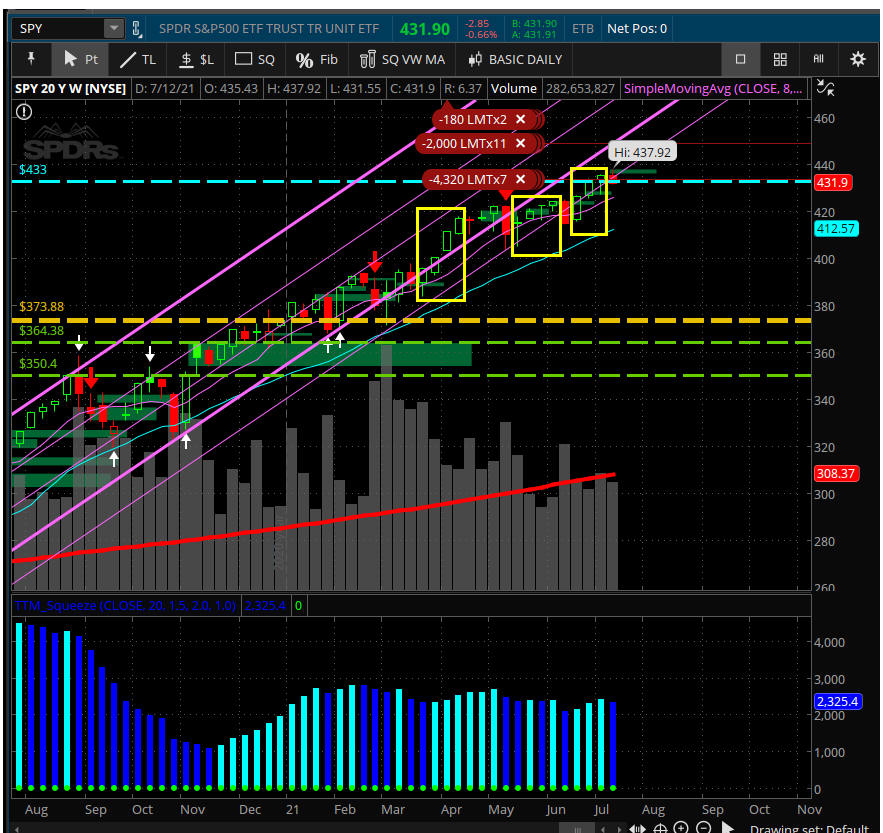The width and height of the screenshot is (883, 833).
Task: Apply the SQ VW MA study set
Action: (x=403, y=59)
